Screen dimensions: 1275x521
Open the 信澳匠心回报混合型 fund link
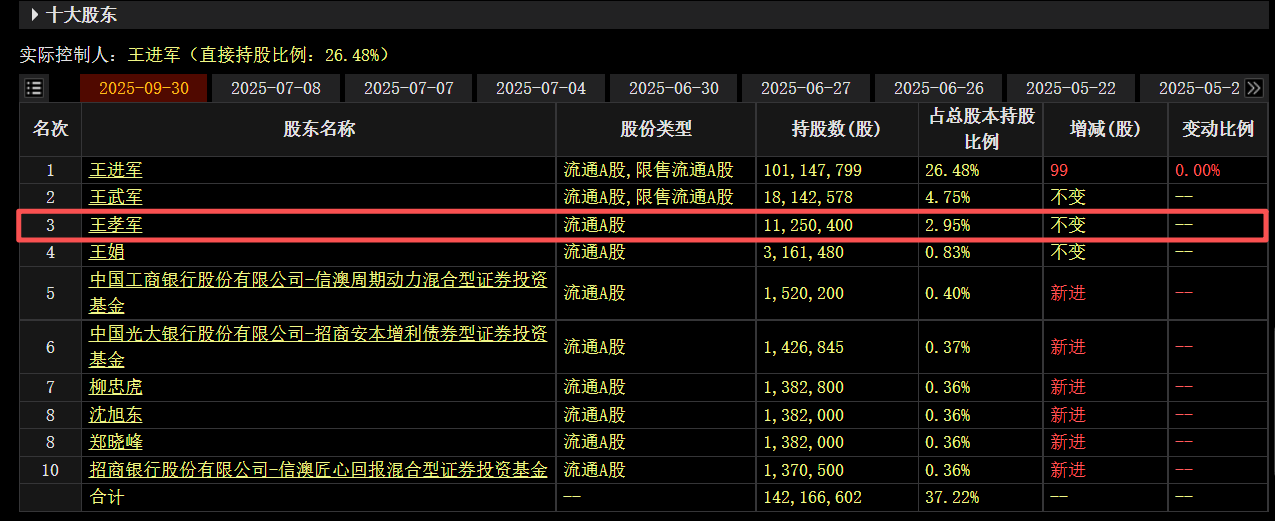click(318, 469)
